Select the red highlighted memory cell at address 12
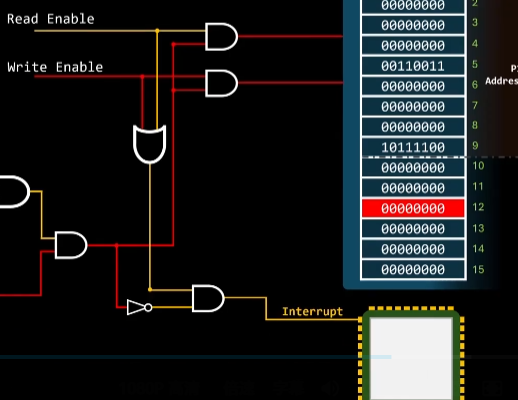The image size is (518, 400). pyautogui.click(x=413, y=208)
